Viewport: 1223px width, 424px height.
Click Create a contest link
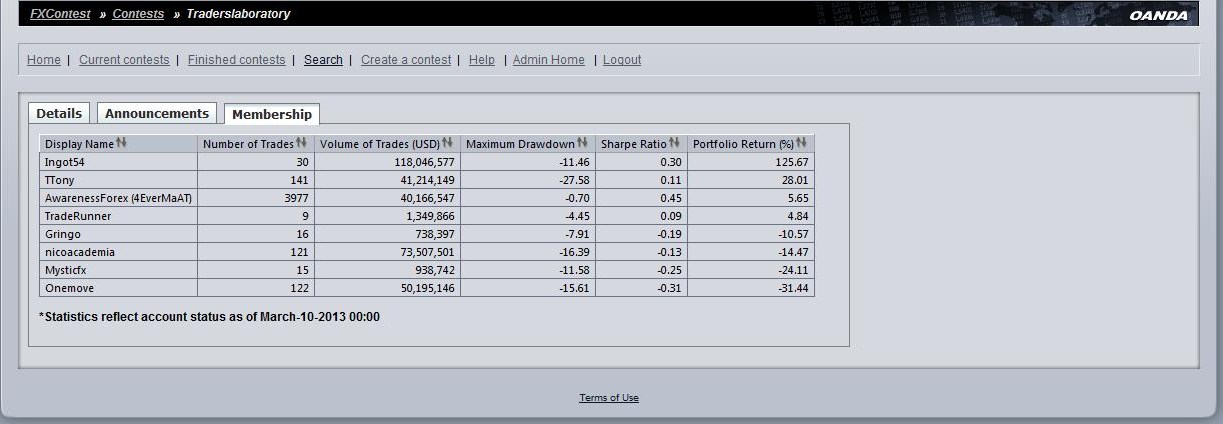pyautogui.click(x=406, y=60)
